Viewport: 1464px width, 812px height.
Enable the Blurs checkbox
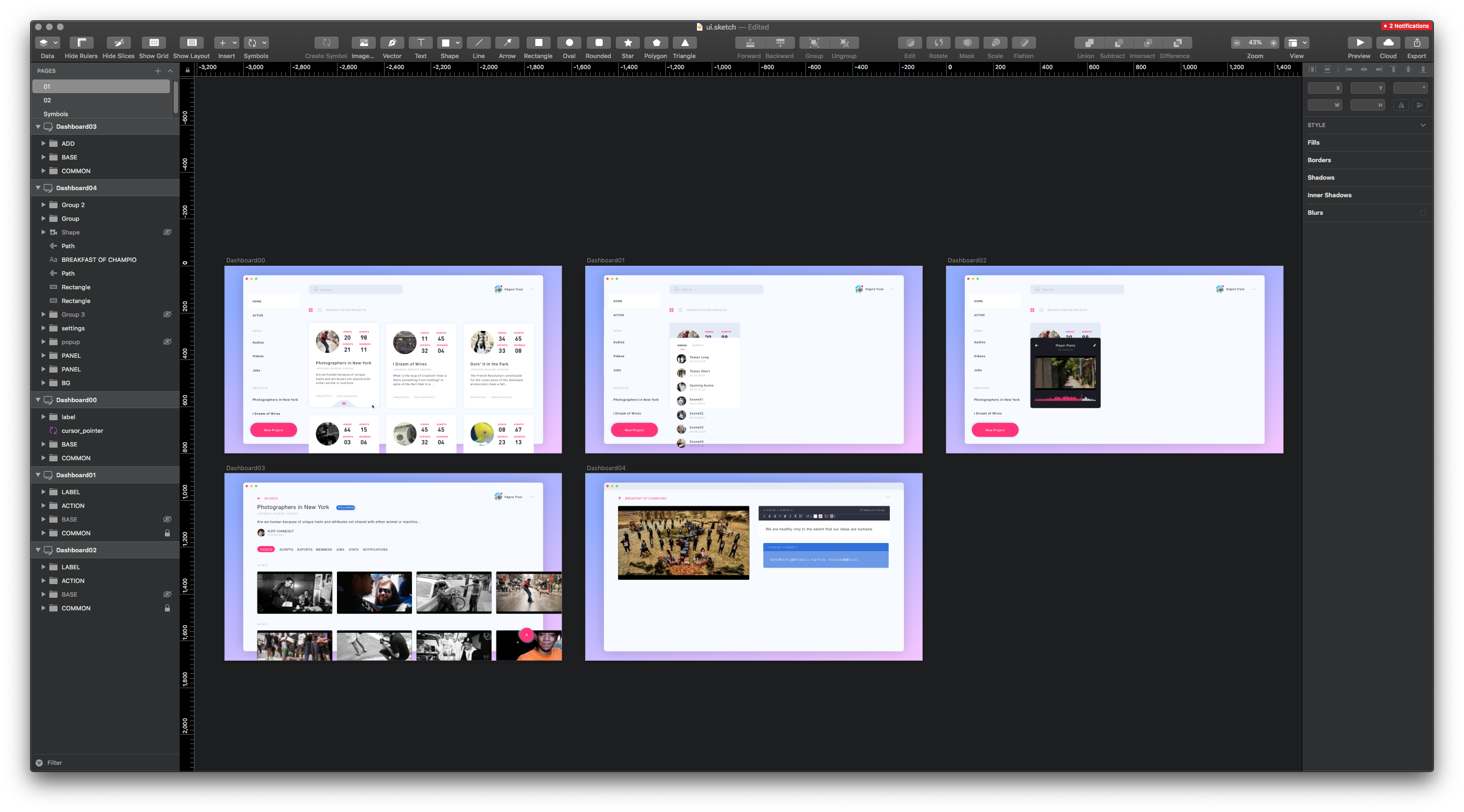click(1423, 213)
